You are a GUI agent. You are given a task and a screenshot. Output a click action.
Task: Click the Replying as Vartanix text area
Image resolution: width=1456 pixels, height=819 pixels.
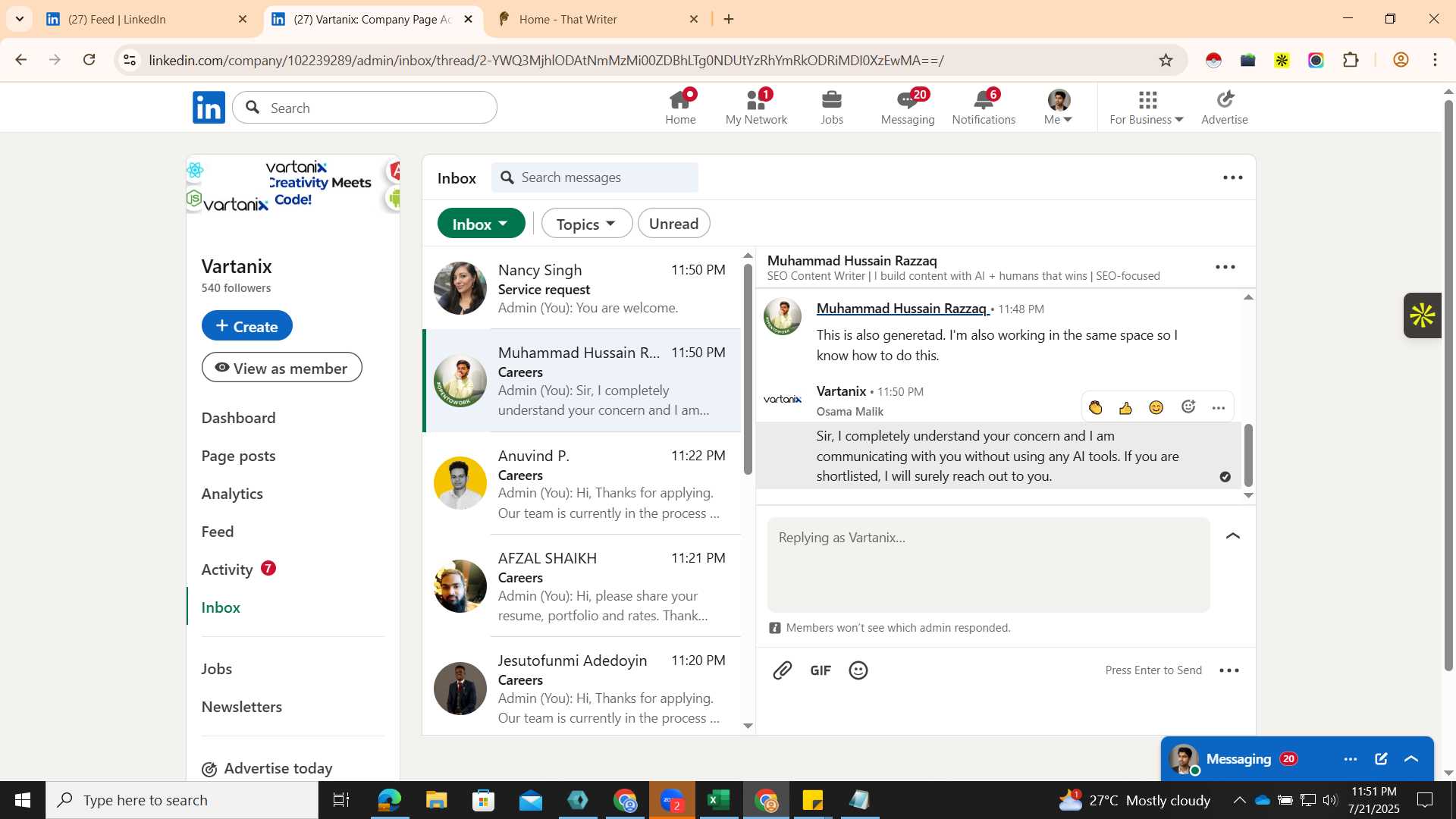pos(988,565)
